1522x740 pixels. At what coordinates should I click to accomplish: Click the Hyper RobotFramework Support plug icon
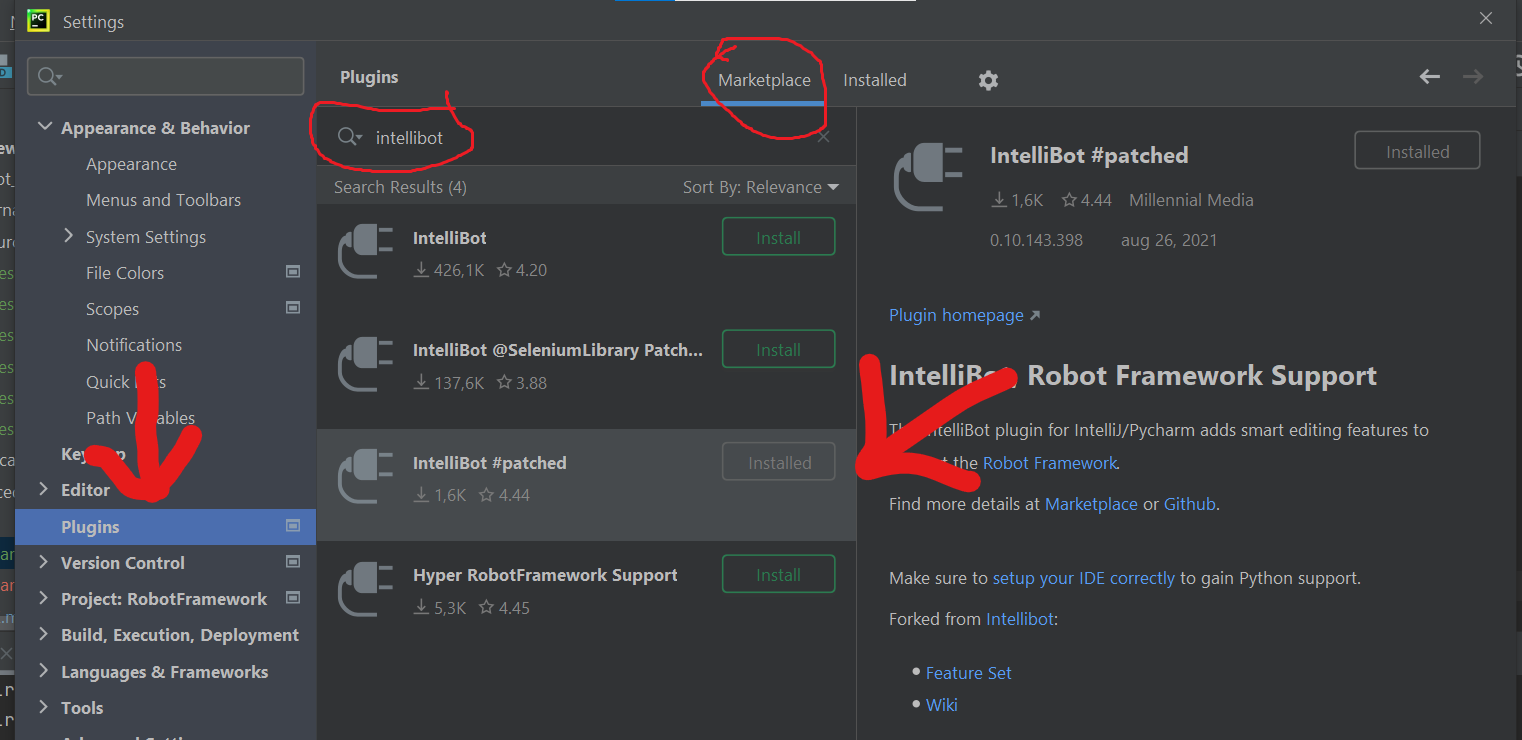coord(365,590)
